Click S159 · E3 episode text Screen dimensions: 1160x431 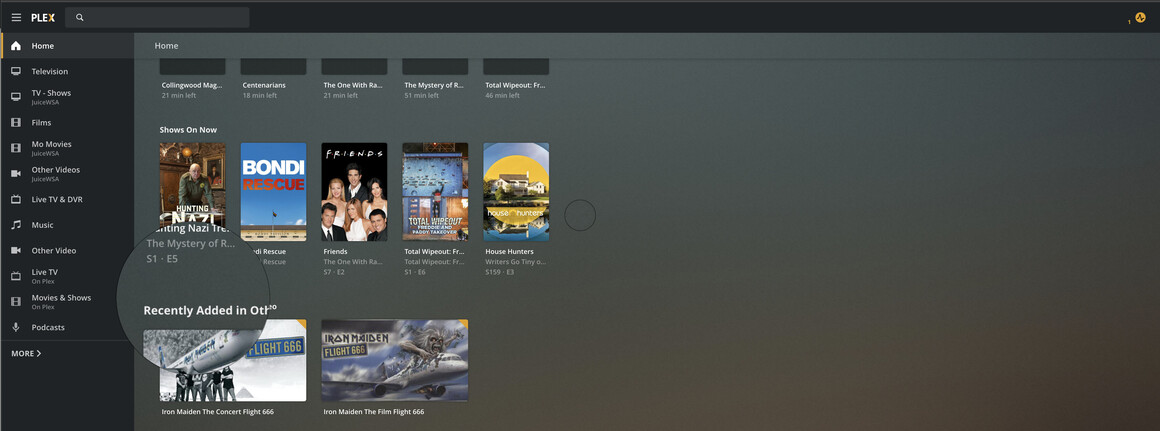pos(499,272)
